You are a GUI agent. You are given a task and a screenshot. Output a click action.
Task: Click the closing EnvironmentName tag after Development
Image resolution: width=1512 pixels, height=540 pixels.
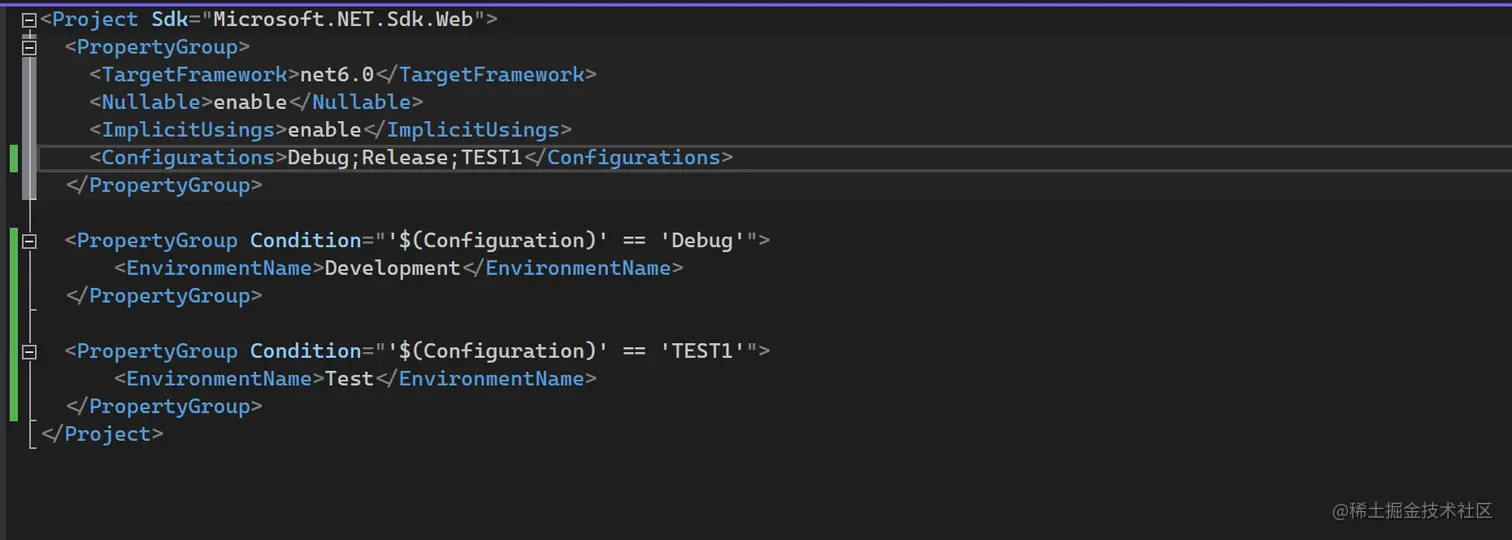point(572,268)
